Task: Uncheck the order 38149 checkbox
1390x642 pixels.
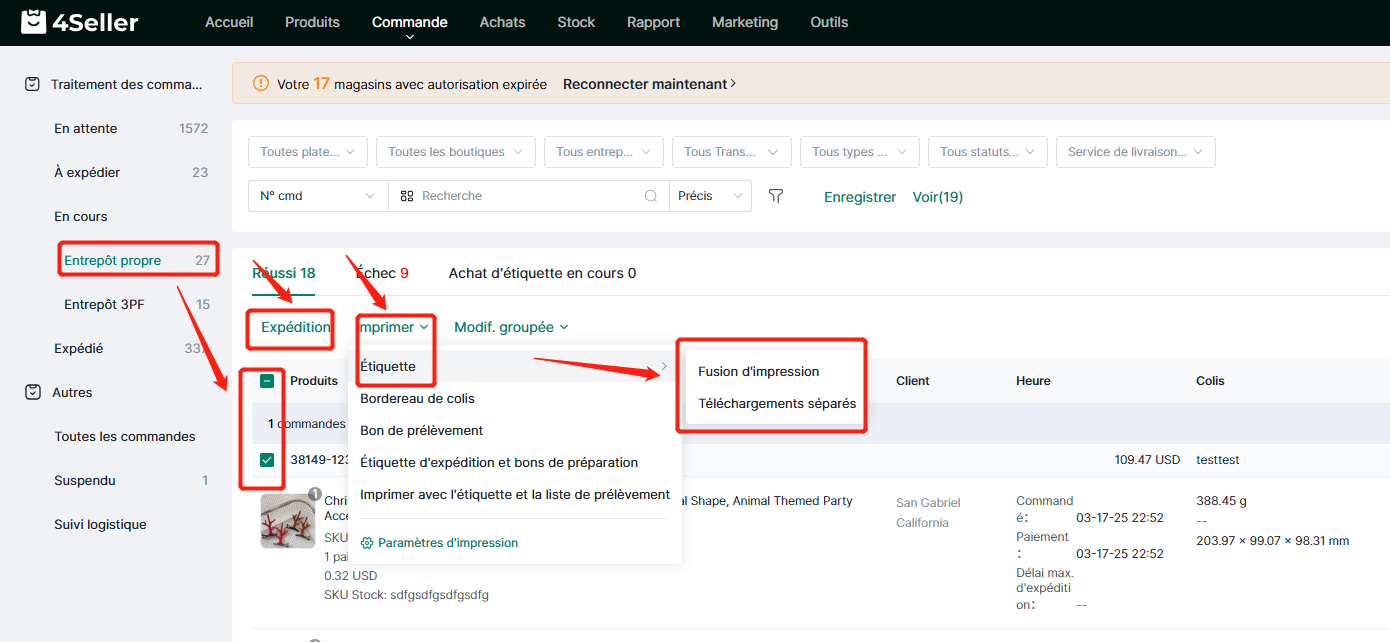Action: click(267, 460)
